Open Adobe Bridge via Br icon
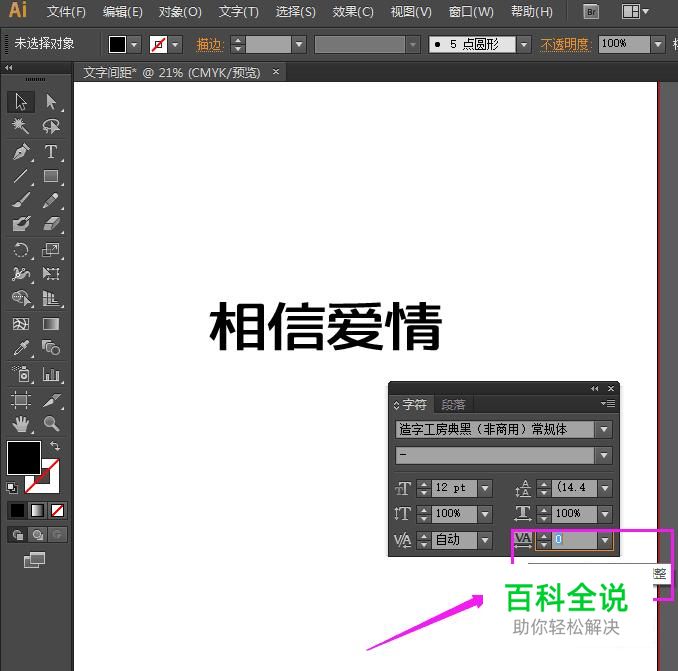 [x=591, y=12]
